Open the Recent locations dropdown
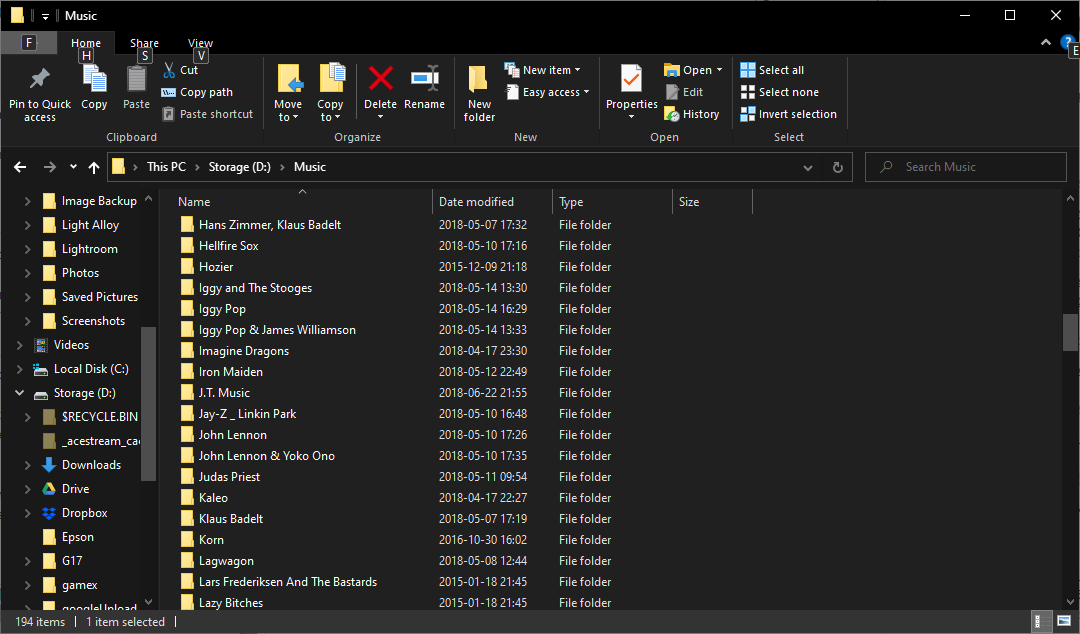 point(73,167)
